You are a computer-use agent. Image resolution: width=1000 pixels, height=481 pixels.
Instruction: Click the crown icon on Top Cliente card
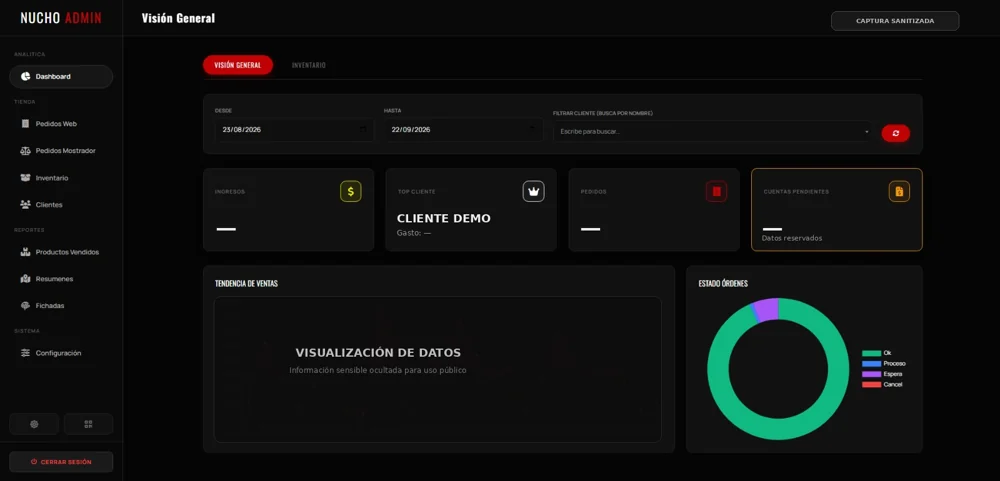point(534,191)
